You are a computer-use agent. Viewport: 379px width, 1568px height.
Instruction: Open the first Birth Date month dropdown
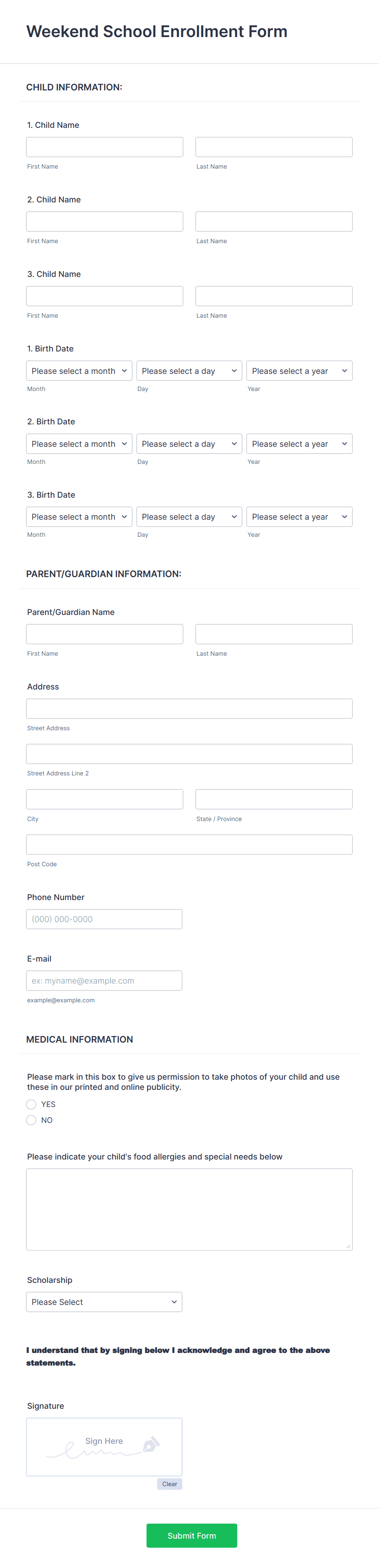coord(79,370)
